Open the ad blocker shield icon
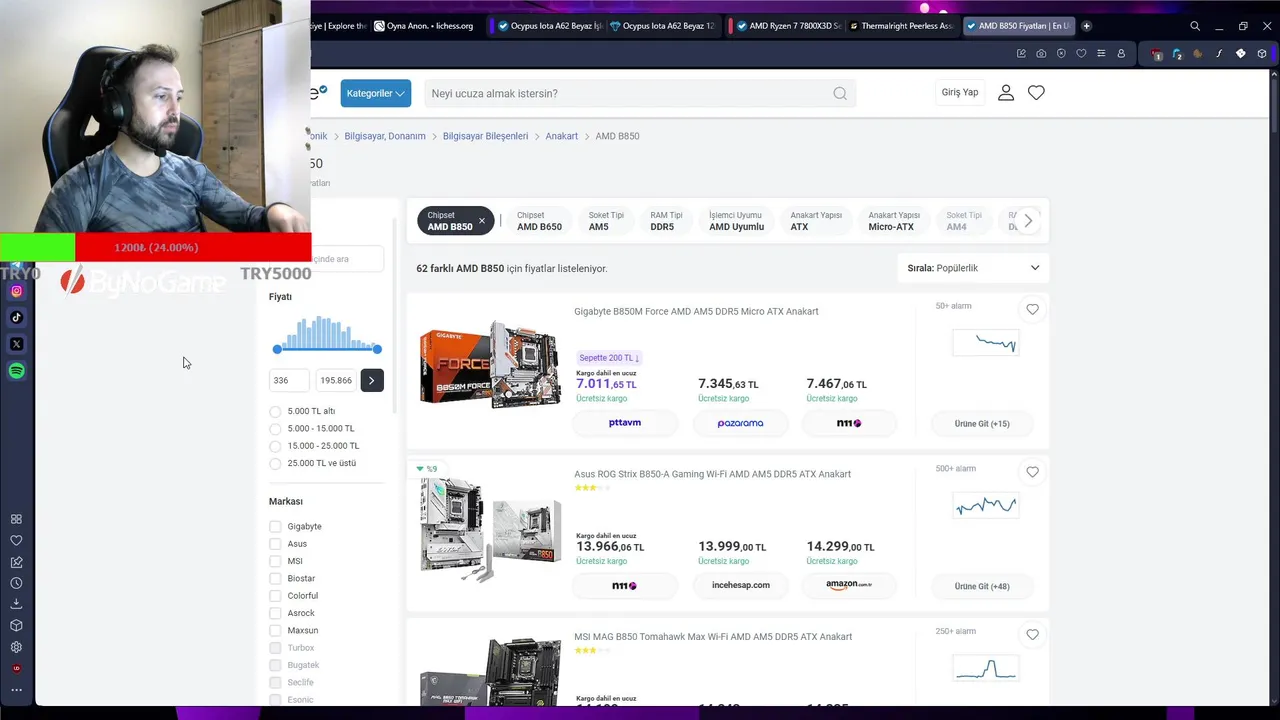 pos(1061,53)
